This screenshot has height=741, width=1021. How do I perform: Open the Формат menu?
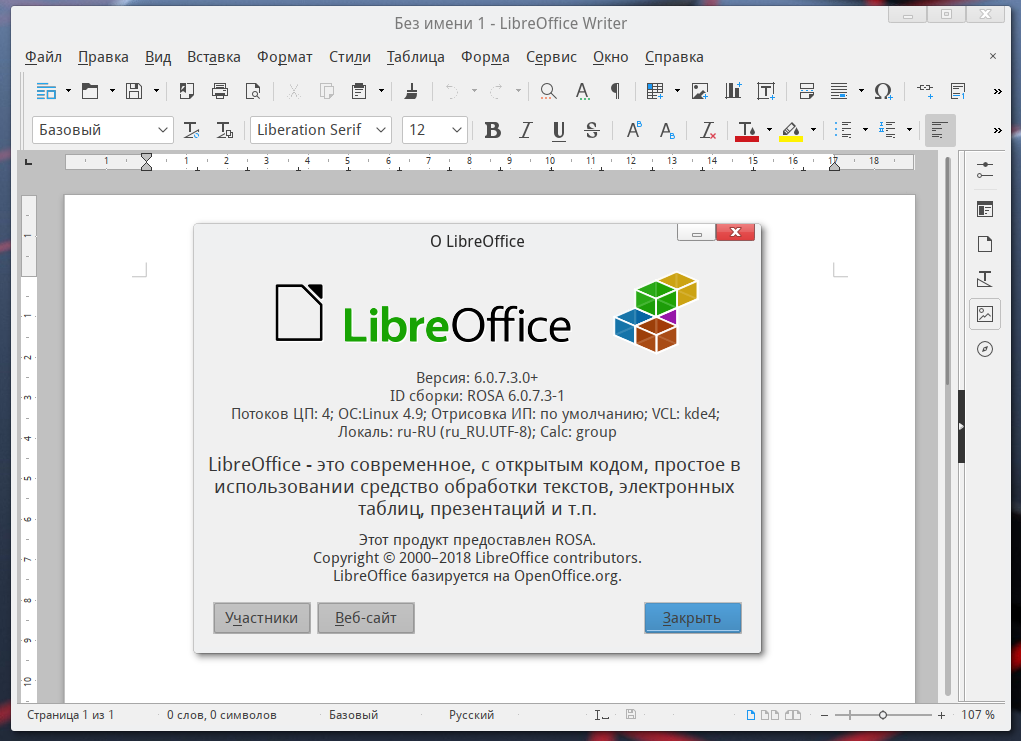point(285,57)
